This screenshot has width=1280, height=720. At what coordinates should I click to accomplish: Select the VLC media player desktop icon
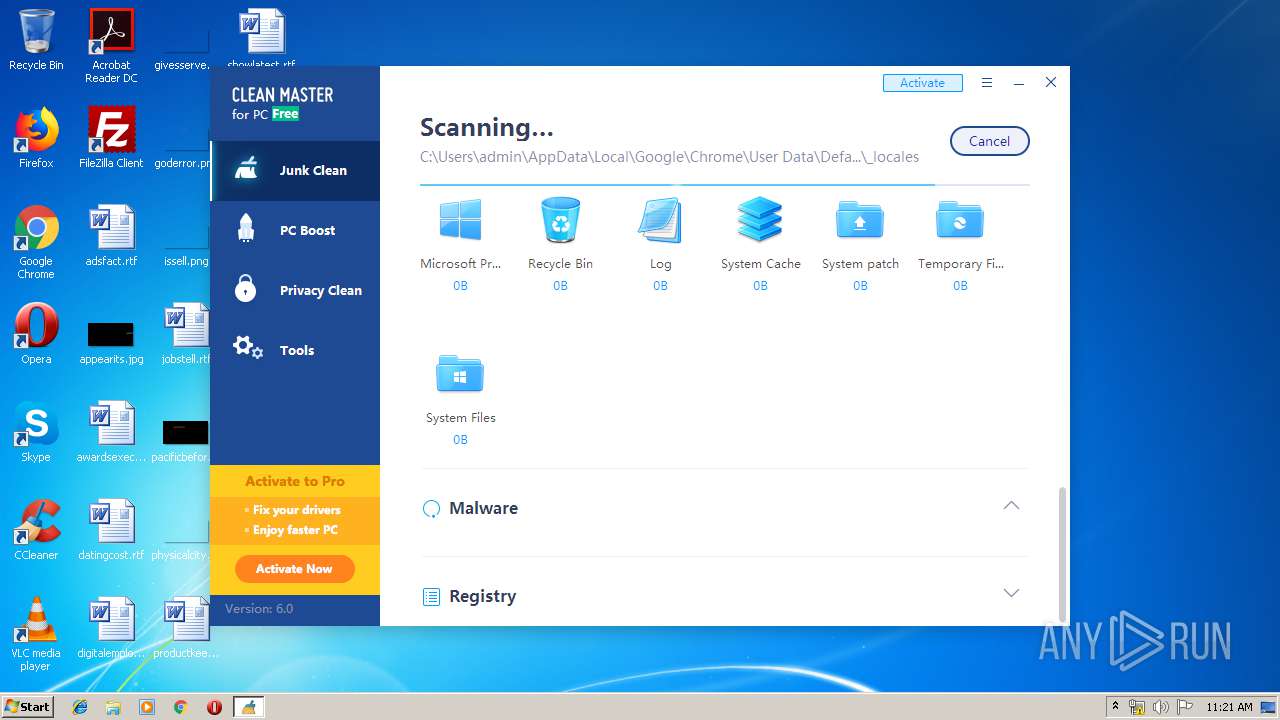pos(36,634)
